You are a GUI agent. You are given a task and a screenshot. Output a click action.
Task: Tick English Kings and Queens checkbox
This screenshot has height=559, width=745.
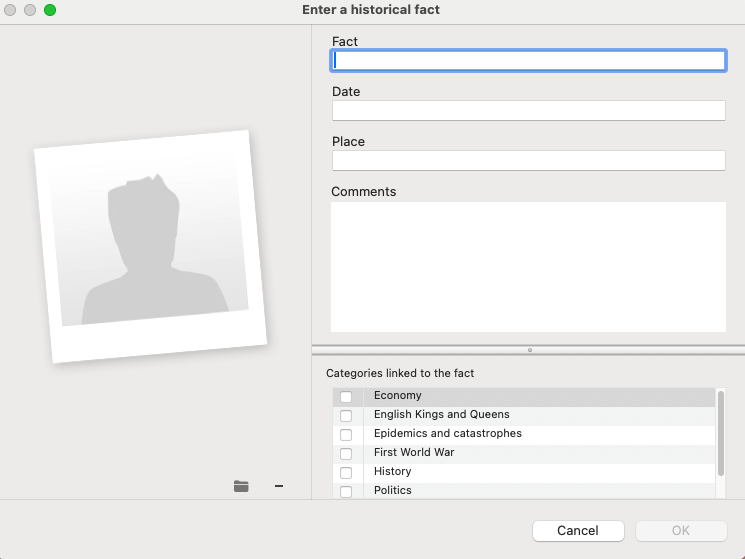pyautogui.click(x=346, y=416)
